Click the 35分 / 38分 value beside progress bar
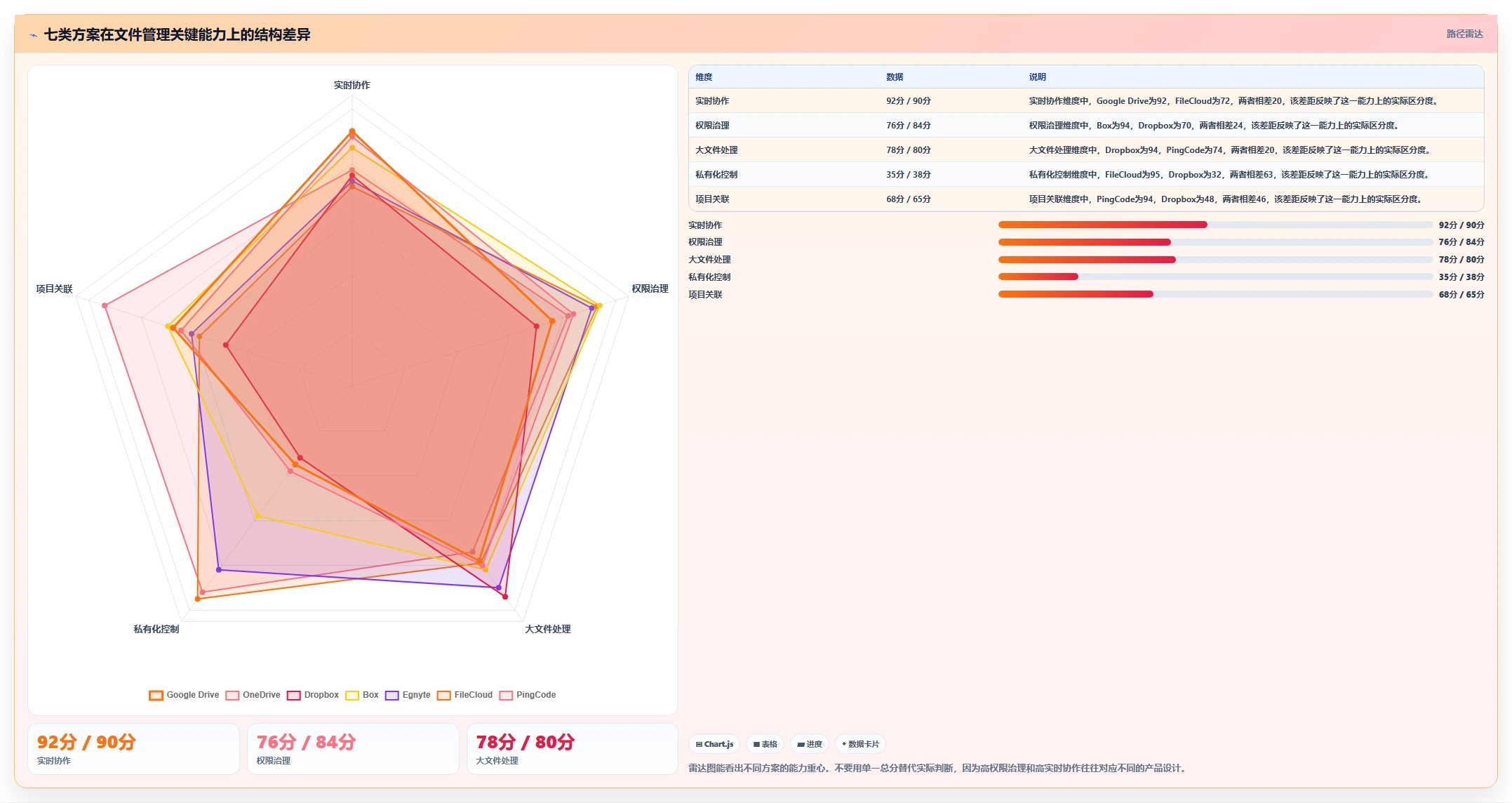The image size is (1512, 803). (x=1461, y=277)
